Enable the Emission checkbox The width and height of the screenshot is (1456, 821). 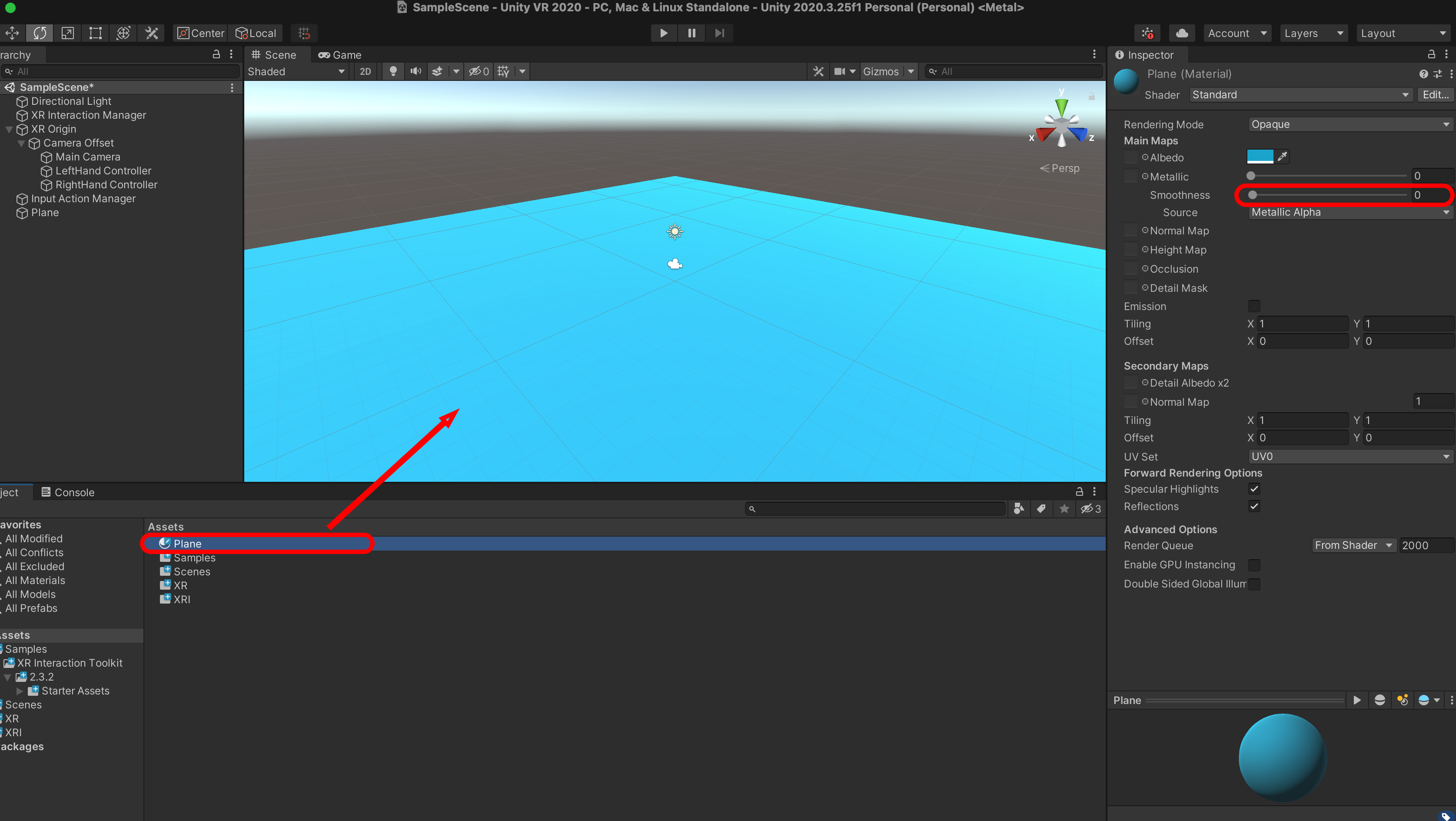tap(1253, 306)
